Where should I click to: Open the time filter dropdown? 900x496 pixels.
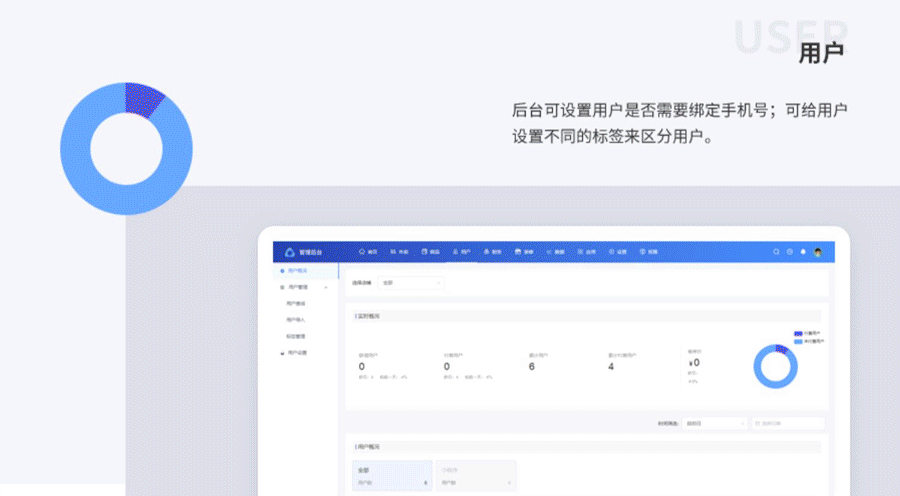click(x=714, y=423)
